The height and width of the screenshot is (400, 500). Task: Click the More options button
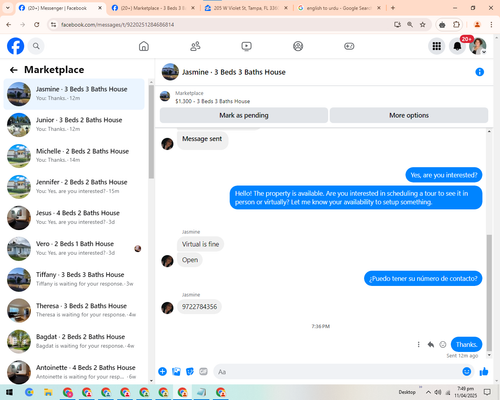[x=409, y=115]
